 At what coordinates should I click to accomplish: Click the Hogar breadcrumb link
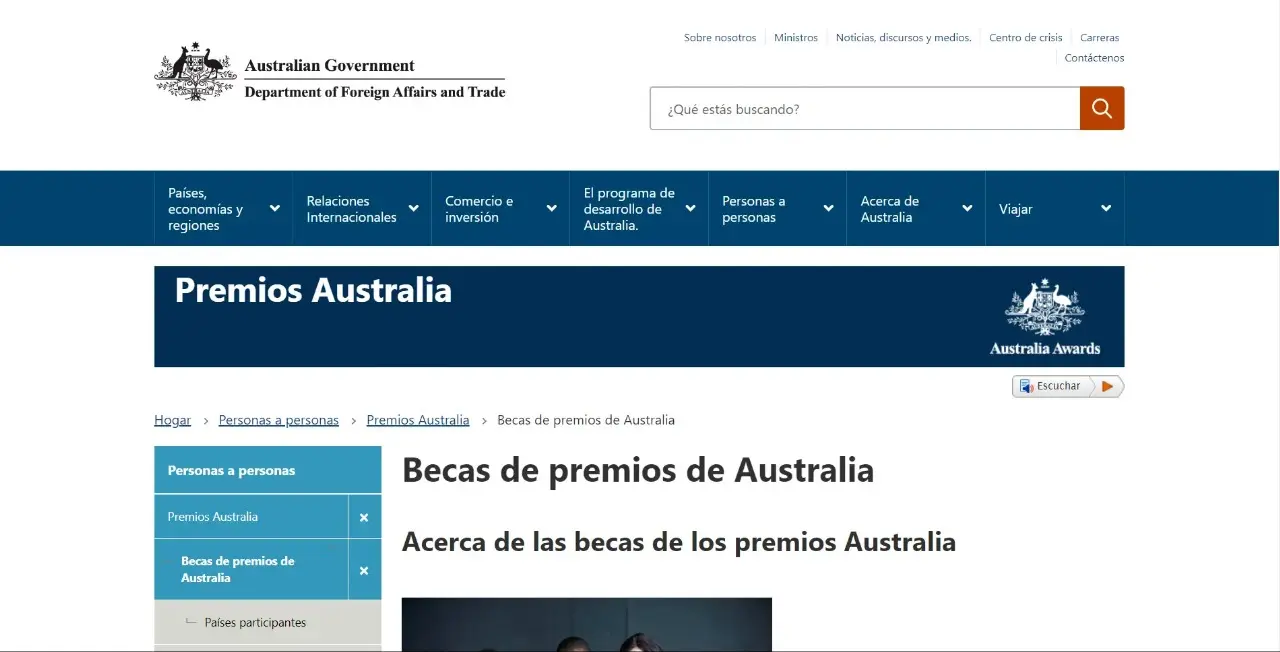pos(172,420)
